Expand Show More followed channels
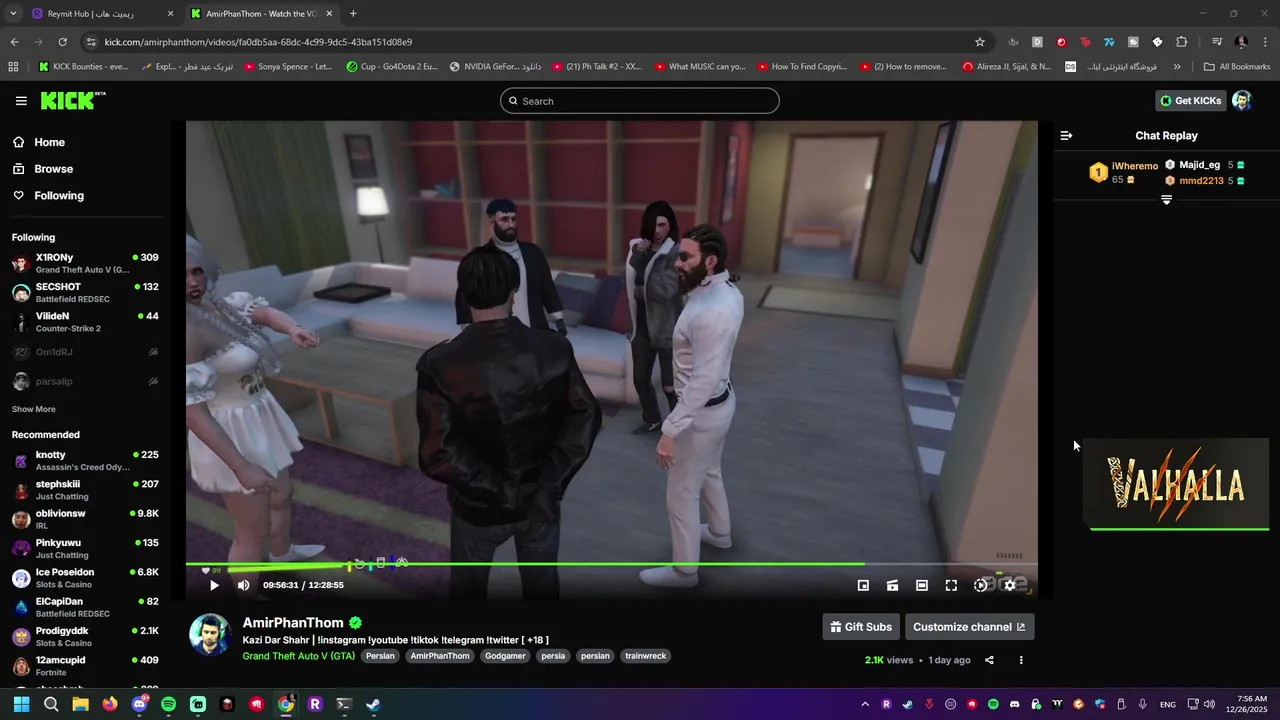Viewport: 1280px width, 720px height. coord(33,409)
